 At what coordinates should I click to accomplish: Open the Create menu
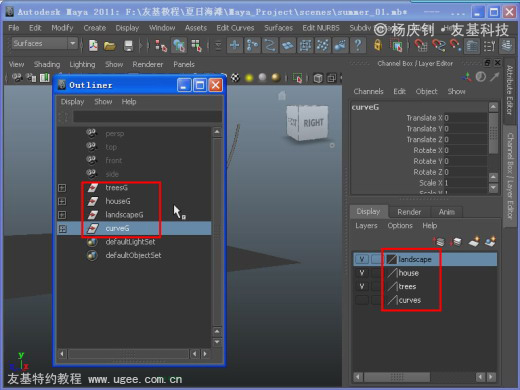pos(94,28)
